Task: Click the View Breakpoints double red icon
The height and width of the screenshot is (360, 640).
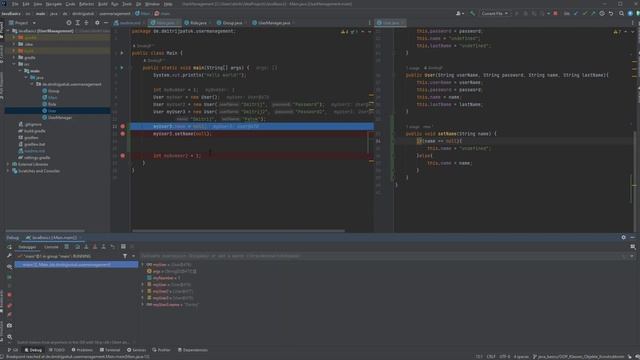Action: [x=9, y=305]
